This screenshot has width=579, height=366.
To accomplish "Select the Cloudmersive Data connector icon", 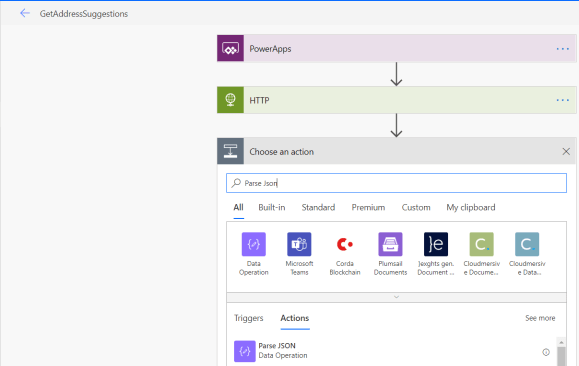I will tap(527, 244).
